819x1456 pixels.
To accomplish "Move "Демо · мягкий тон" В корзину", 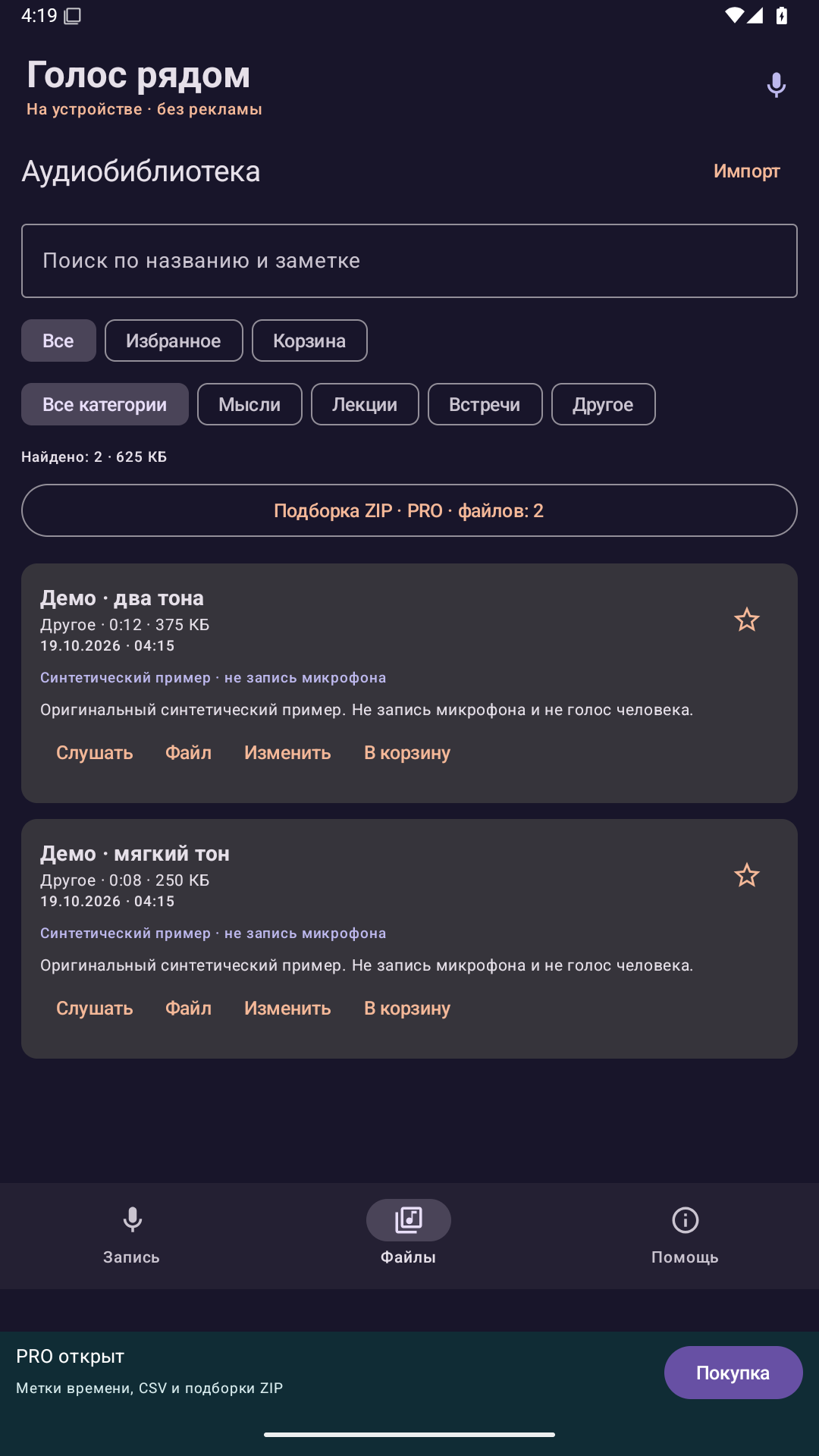I will coord(407,1009).
